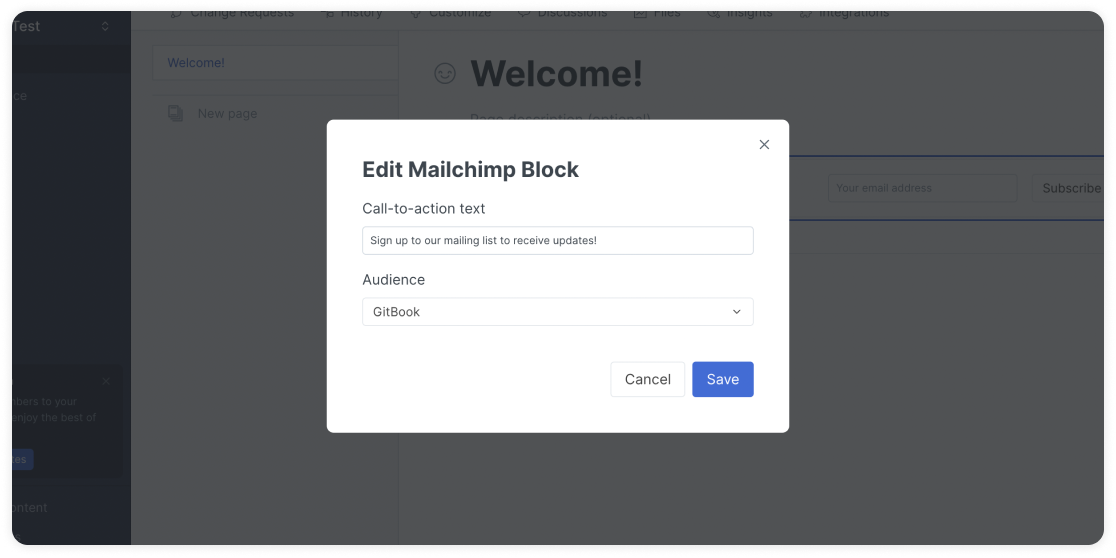Expand the space switcher chevrons beside Test
The image size is (1116, 558).
(105, 26)
